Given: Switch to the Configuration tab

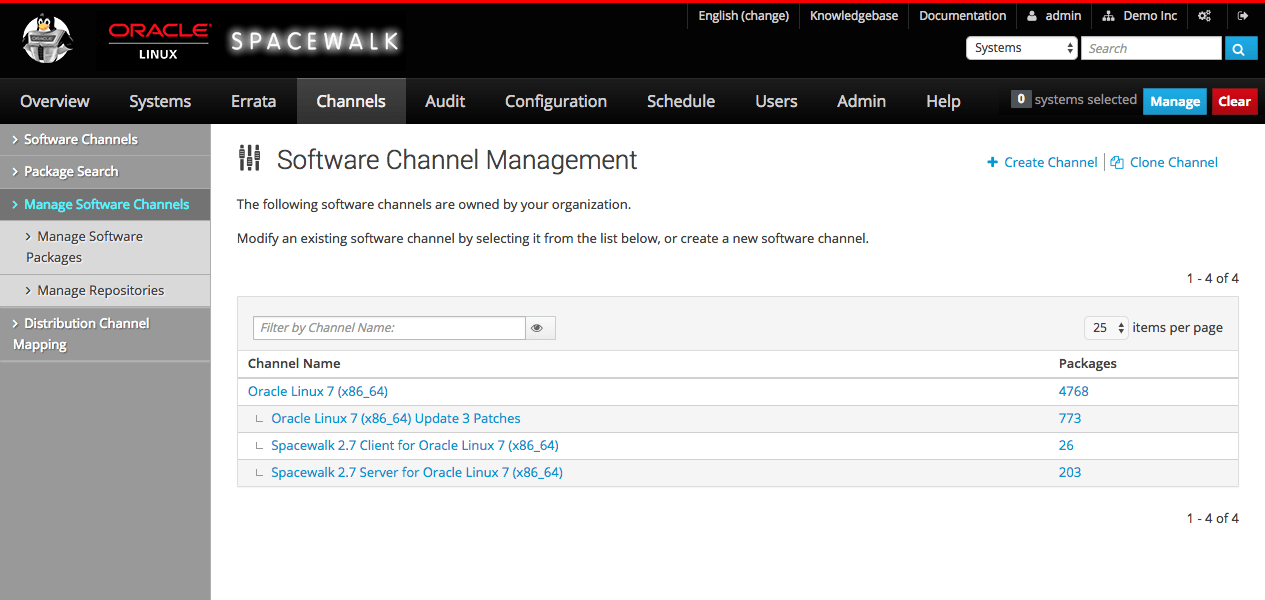Looking at the screenshot, I should [x=556, y=101].
